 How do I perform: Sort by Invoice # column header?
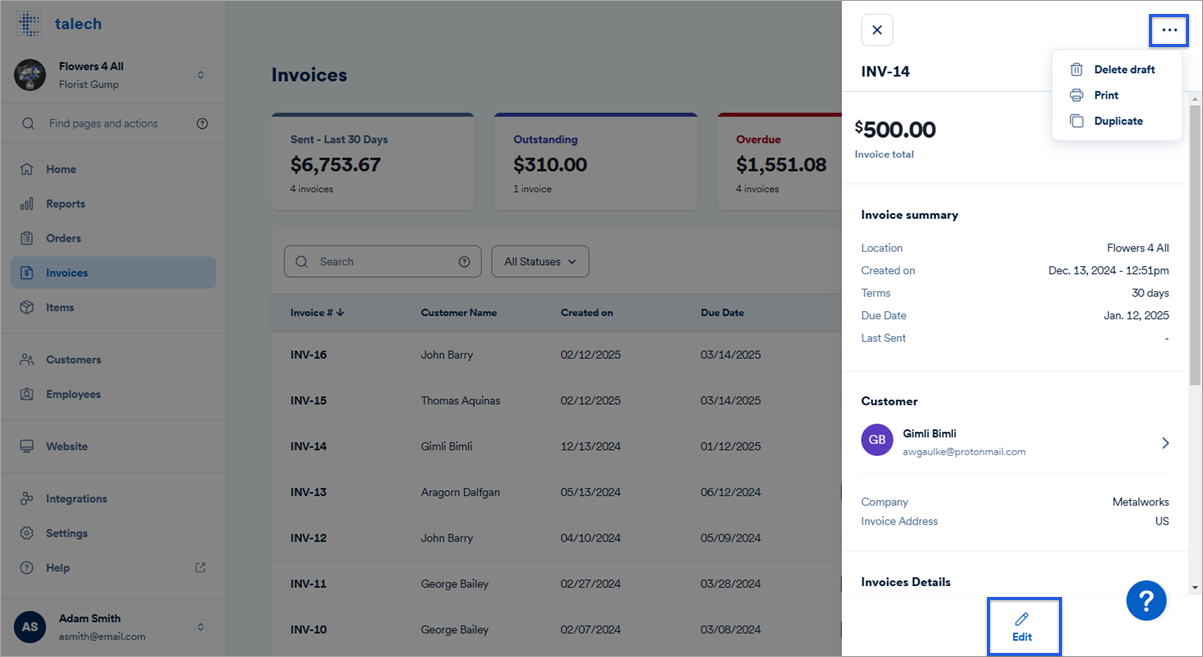point(317,313)
